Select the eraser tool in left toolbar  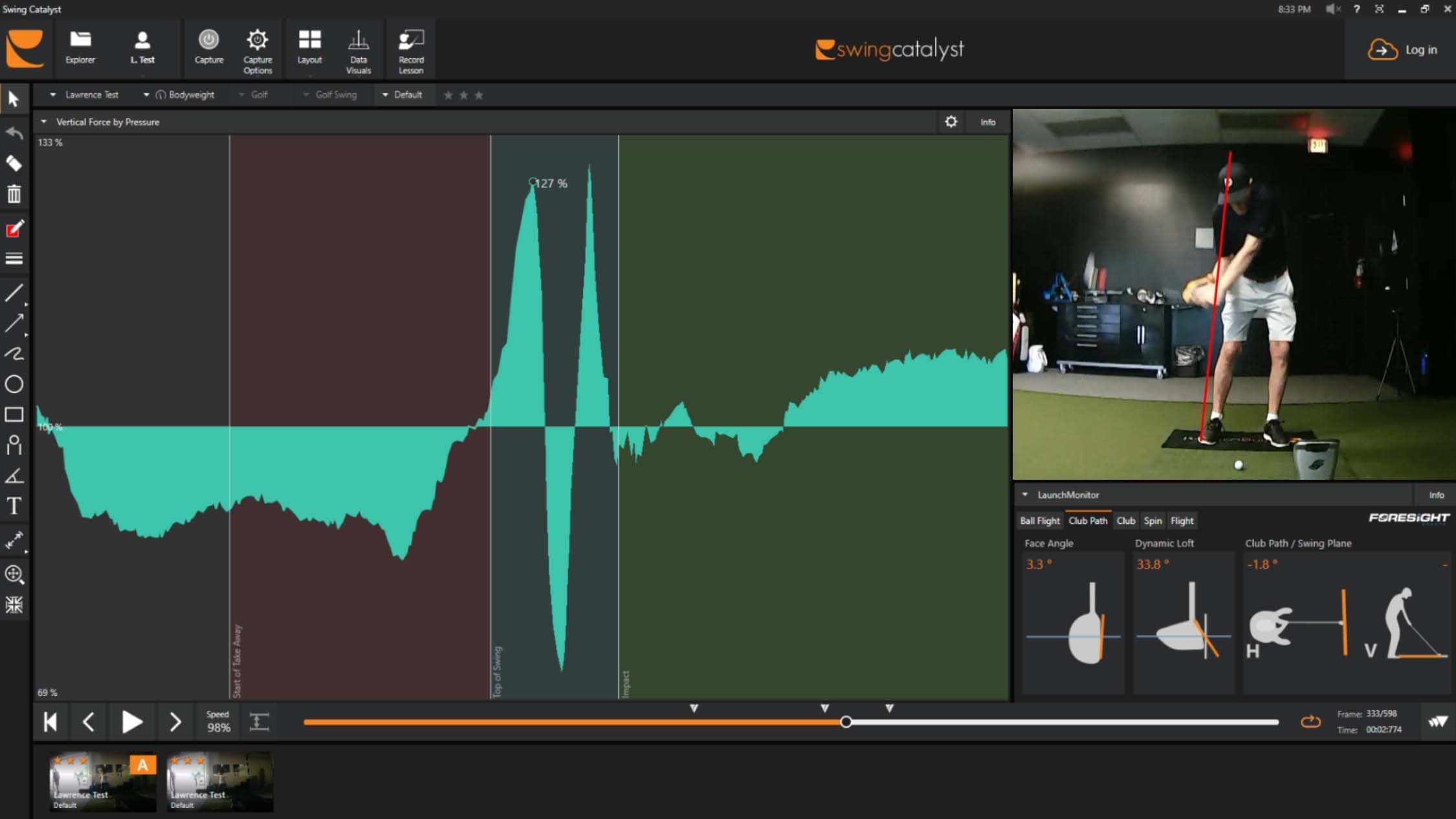pyautogui.click(x=14, y=164)
